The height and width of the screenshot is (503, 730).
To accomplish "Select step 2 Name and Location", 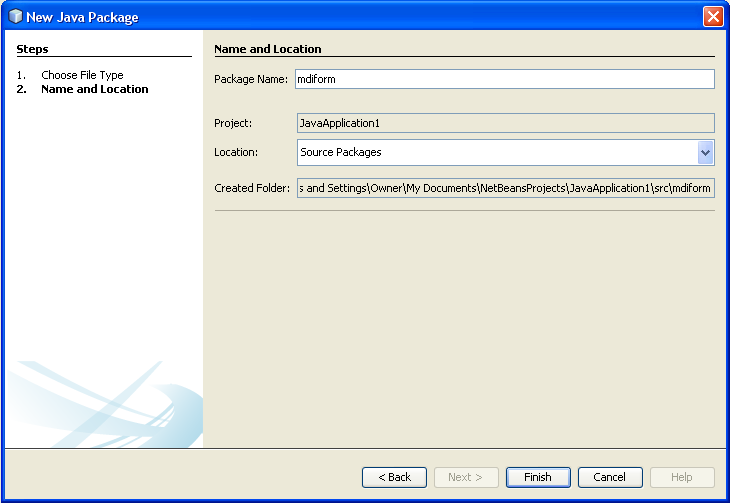I will coord(95,89).
